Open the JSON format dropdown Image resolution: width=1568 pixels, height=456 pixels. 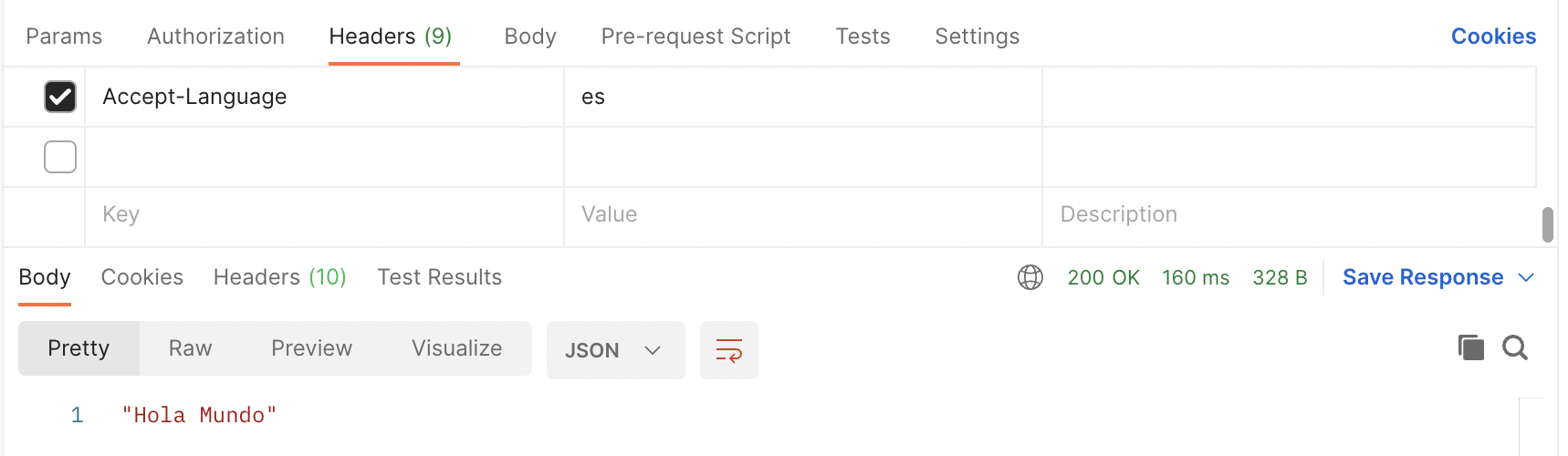pyautogui.click(x=614, y=350)
